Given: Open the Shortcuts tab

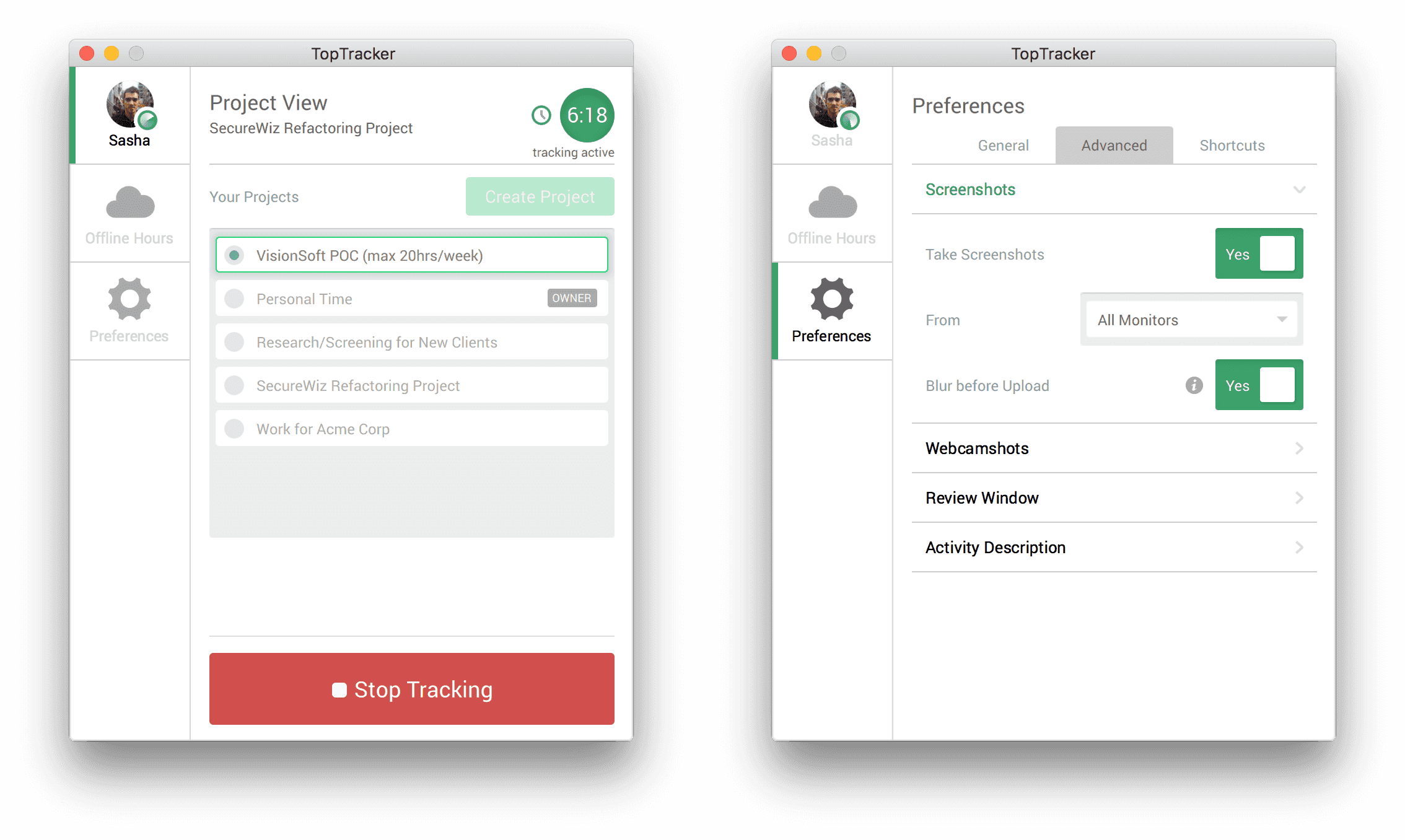Looking at the screenshot, I should [1232, 145].
